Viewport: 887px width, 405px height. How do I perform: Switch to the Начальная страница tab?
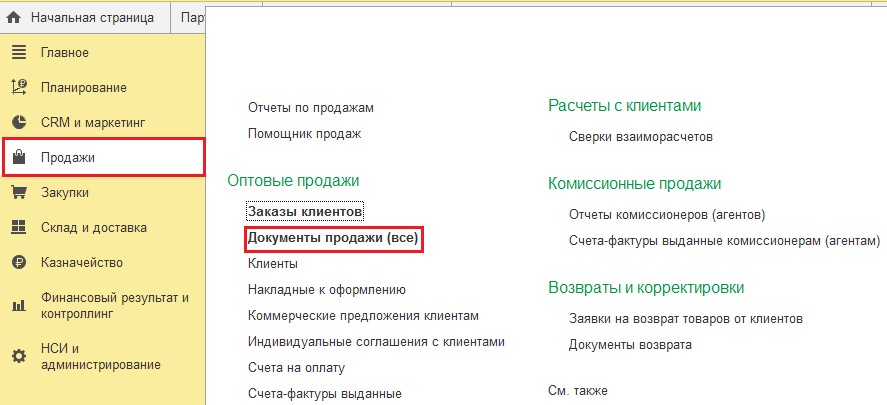[x=85, y=18]
